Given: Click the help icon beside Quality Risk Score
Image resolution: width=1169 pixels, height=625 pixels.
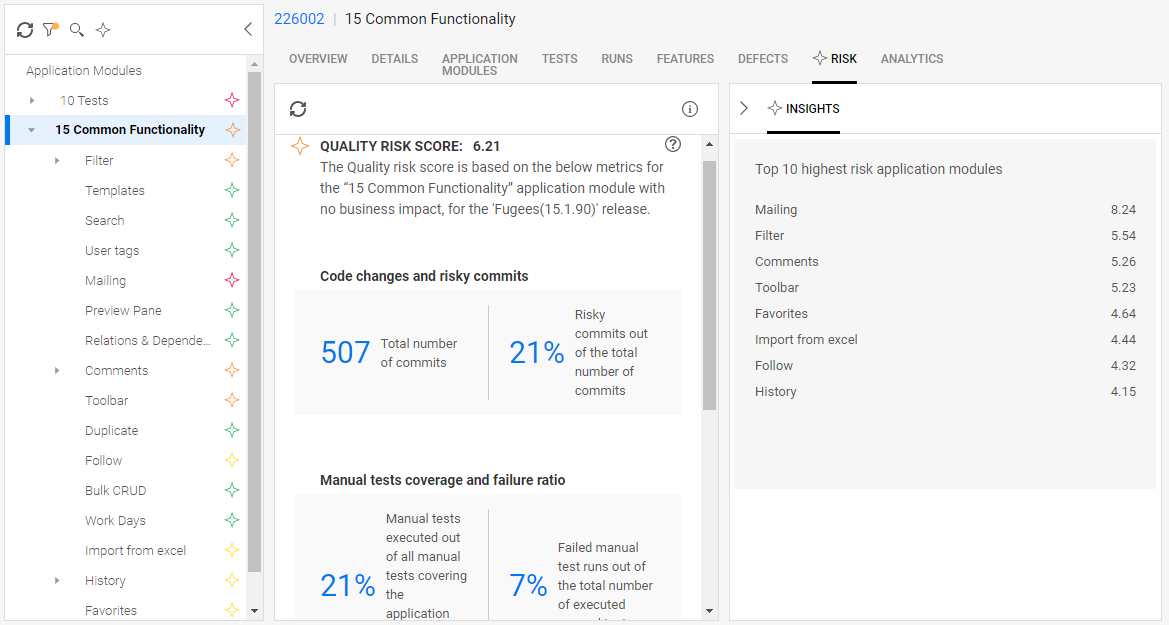Looking at the screenshot, I should [673, 144].
